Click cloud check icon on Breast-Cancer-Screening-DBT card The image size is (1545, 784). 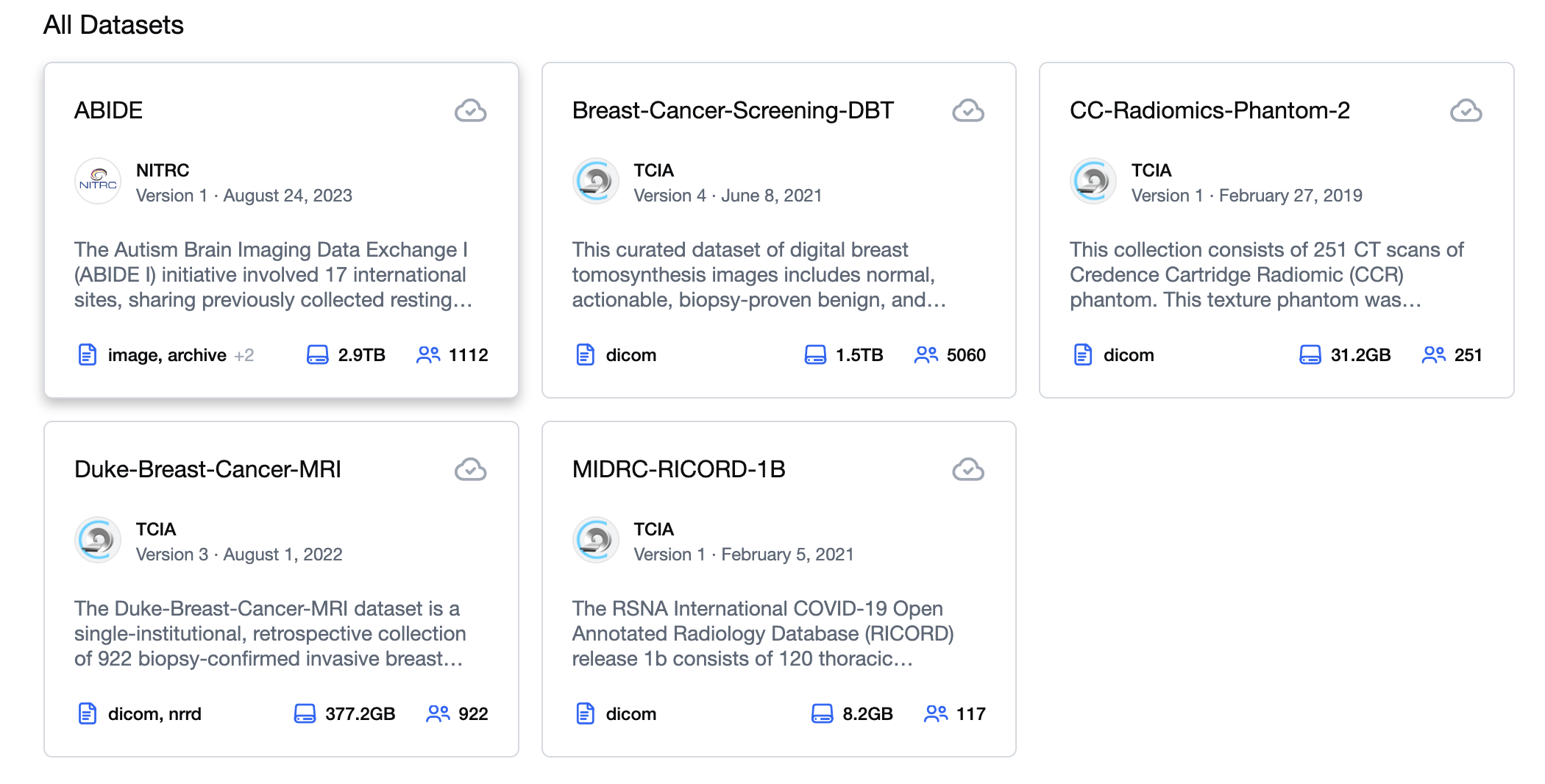[968, 110]
